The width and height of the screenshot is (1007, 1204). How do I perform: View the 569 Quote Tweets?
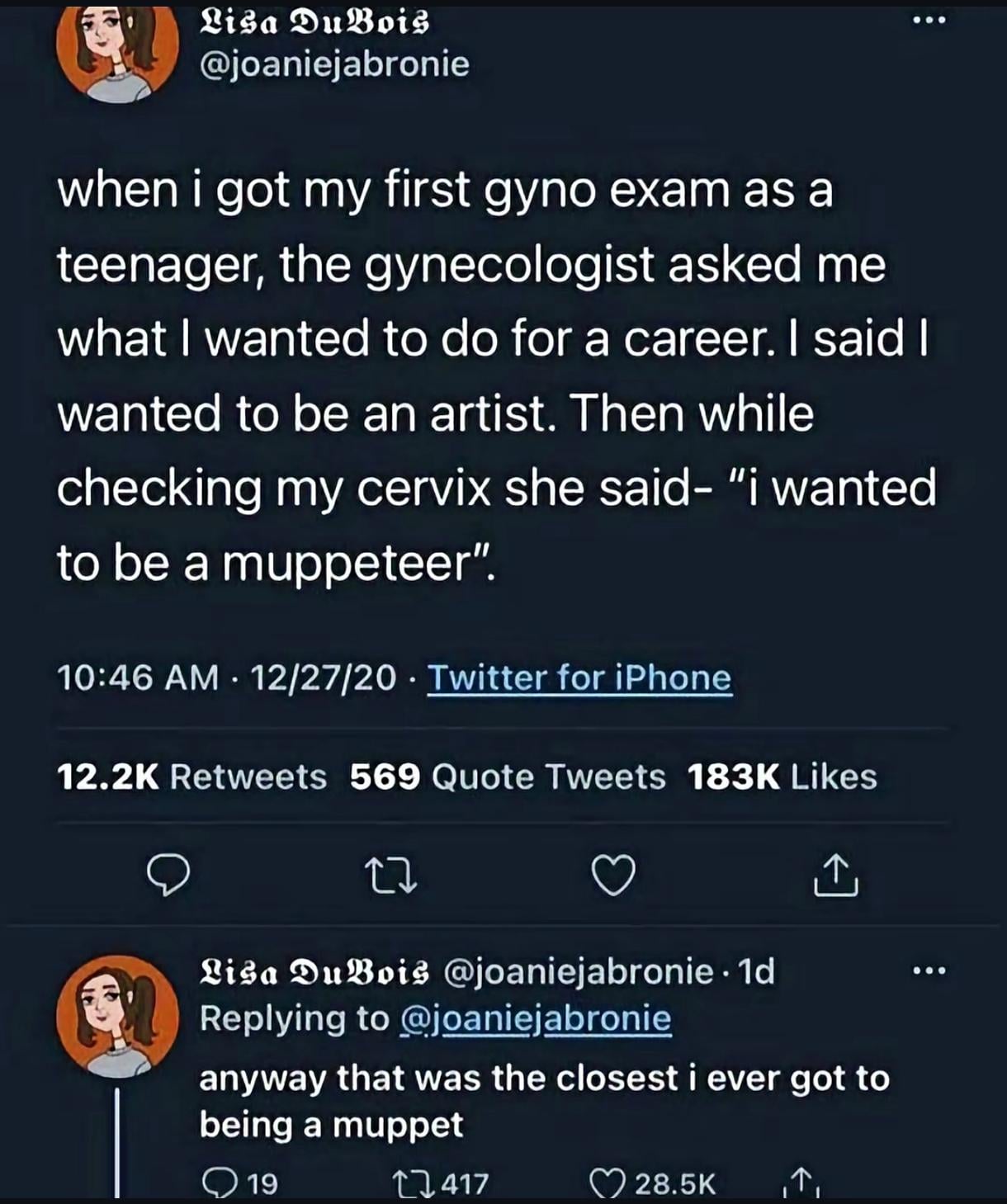click(508, 777)
